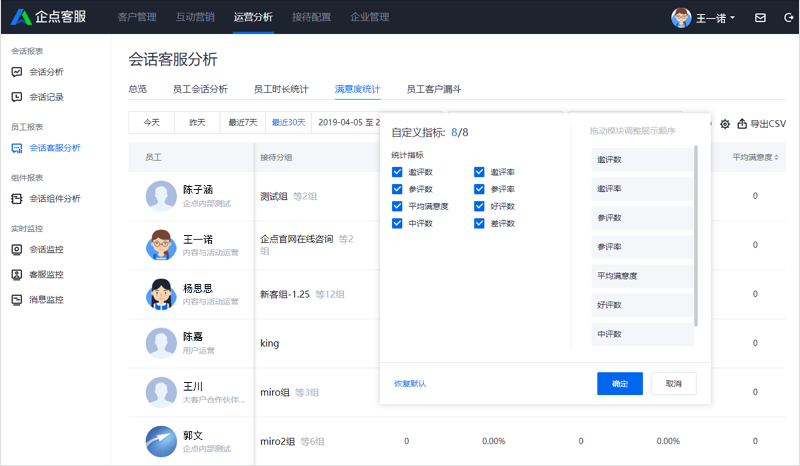
Task: Select the 最近30天 date filter
Action: [x=289, y=122]
